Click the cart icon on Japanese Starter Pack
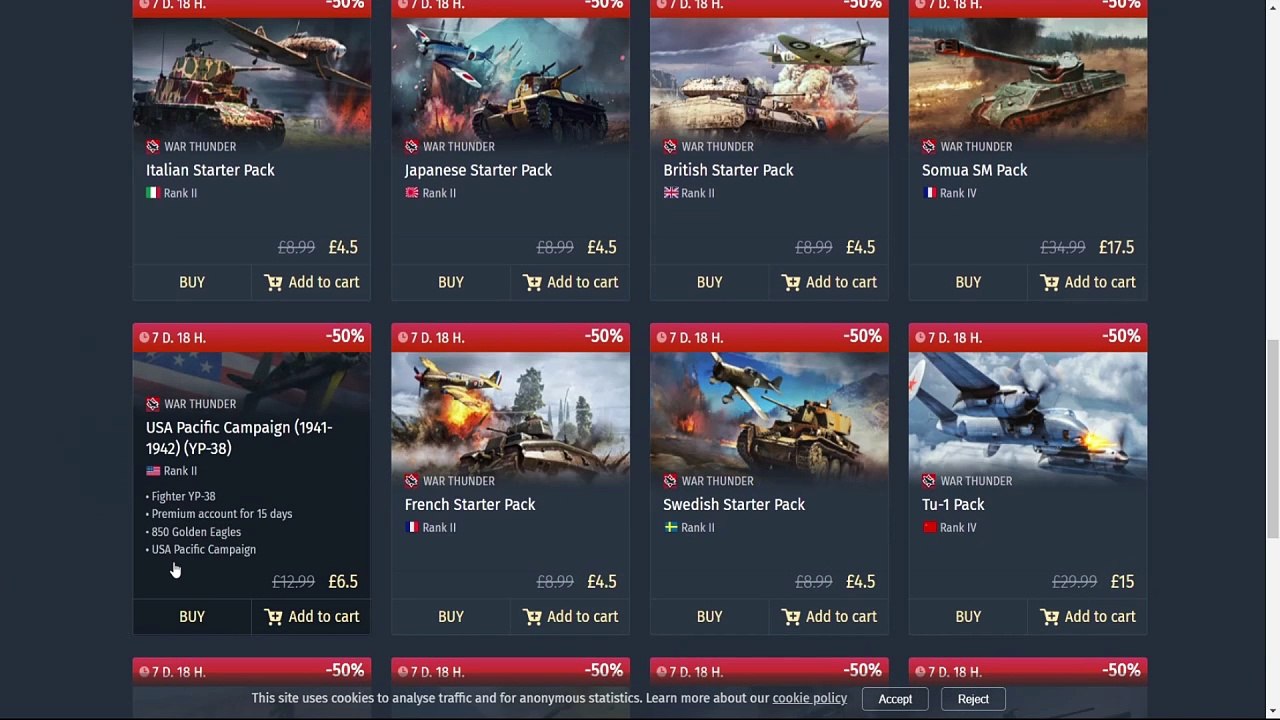 [532, 283]
